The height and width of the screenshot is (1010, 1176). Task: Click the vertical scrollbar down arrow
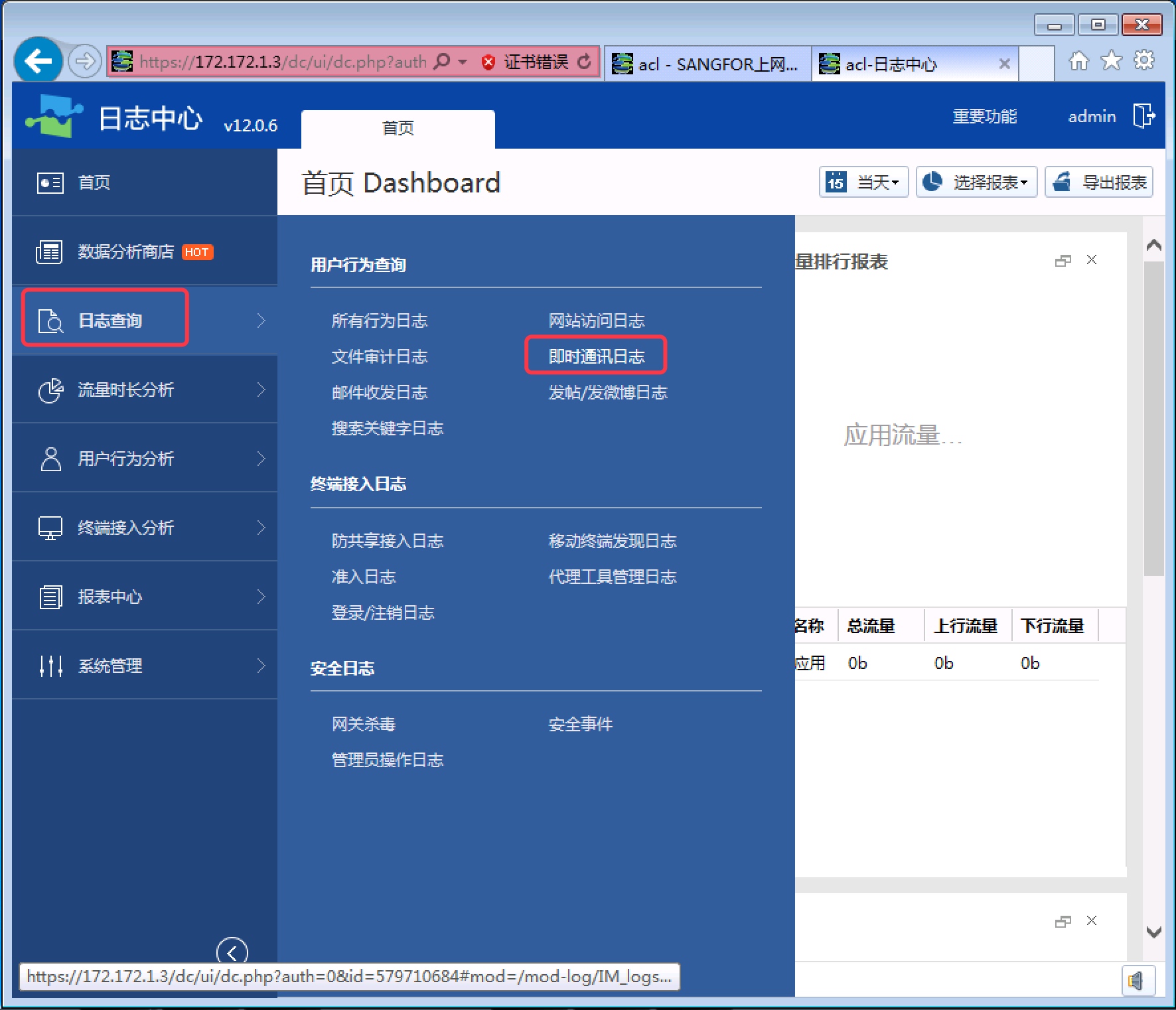pos(1154,932)
